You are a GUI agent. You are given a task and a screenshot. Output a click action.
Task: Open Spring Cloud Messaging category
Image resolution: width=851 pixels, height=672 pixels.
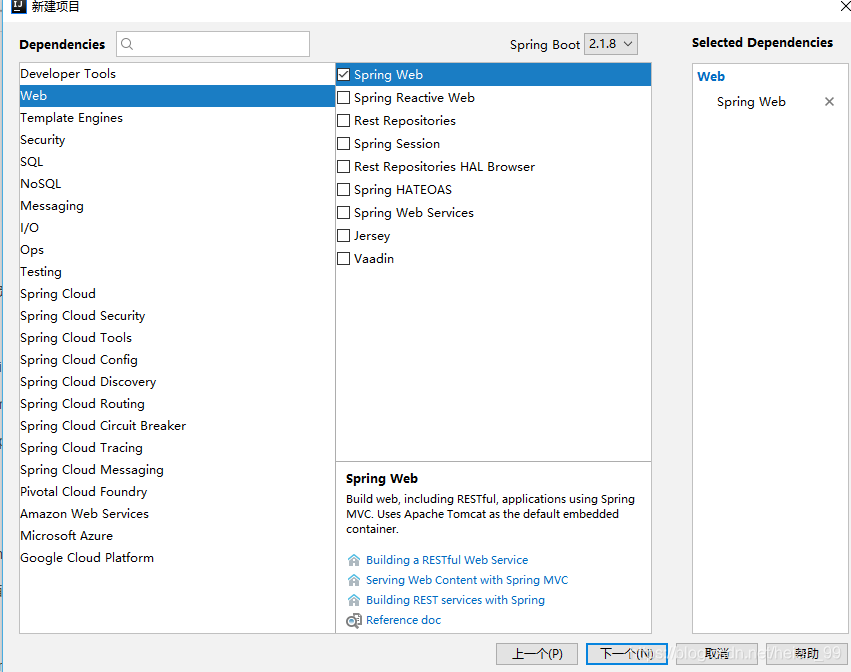coord(177,470)
